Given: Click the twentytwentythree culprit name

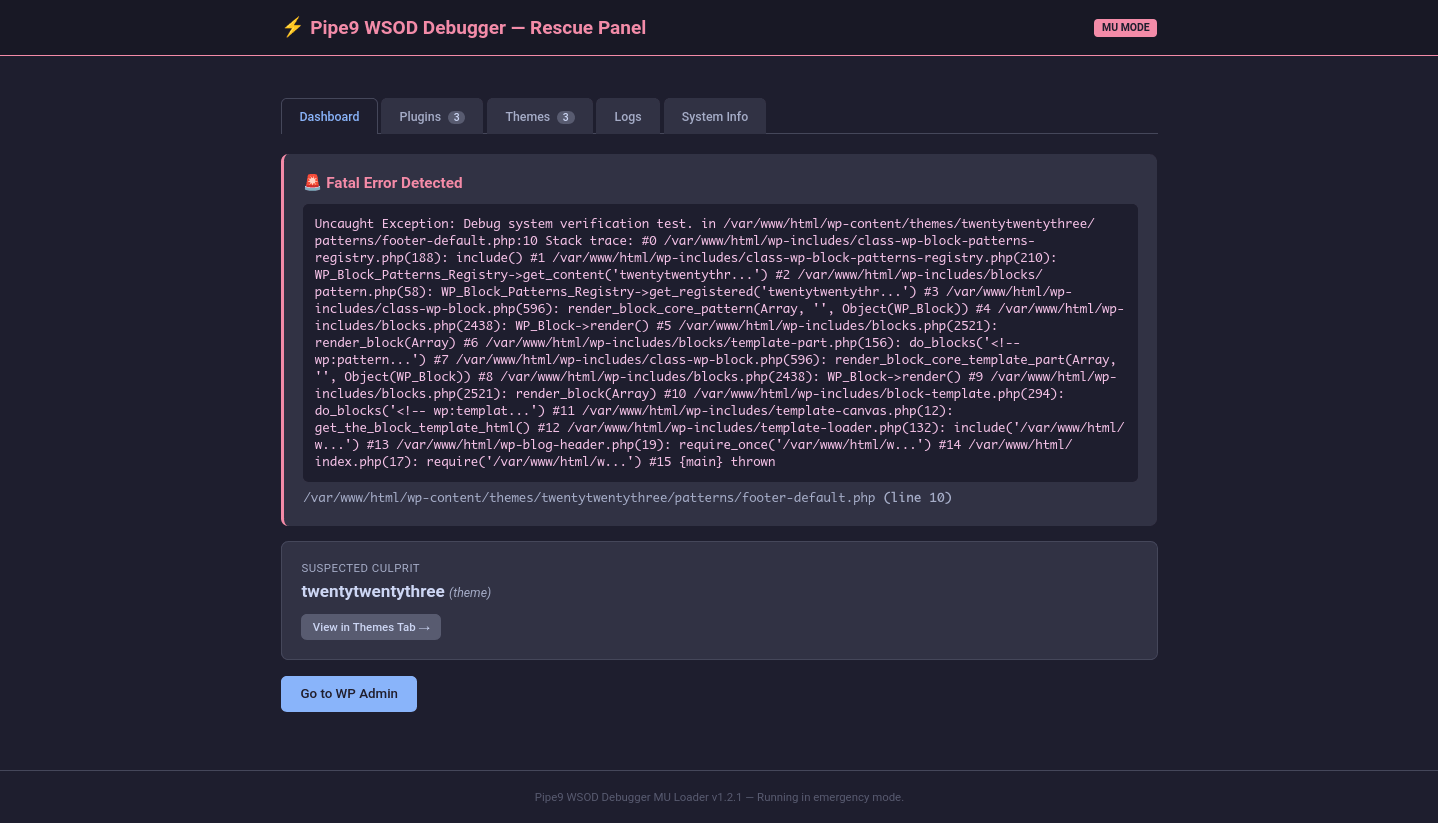Looking at the screenshot, I should coord(373,592).
